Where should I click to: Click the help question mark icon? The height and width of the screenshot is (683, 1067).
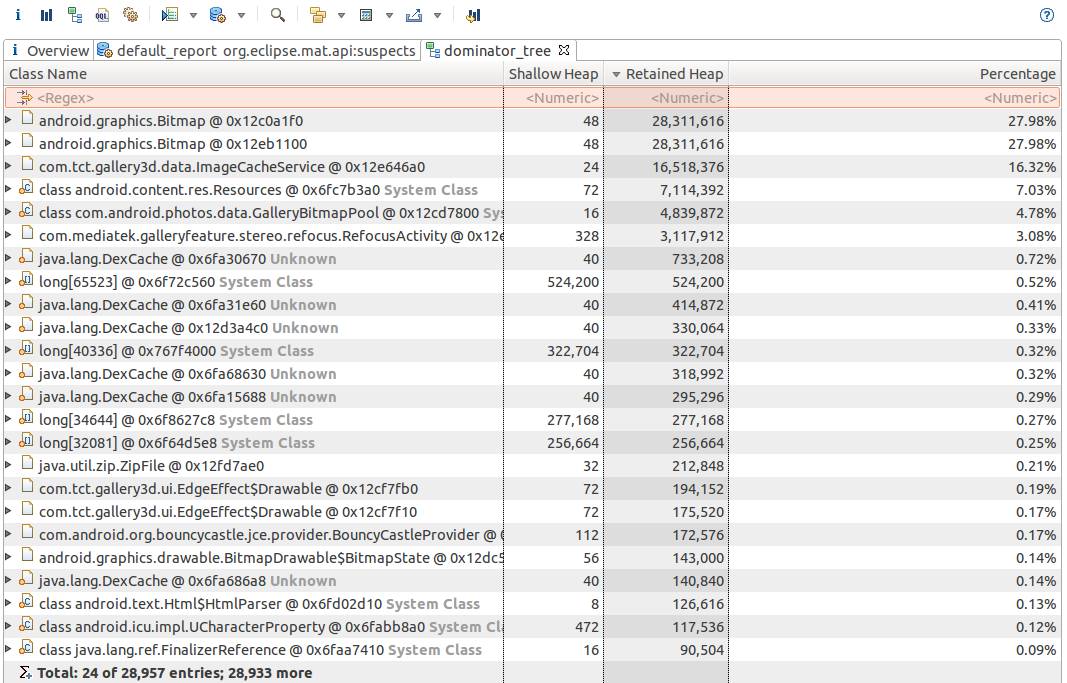point(1047,15)
